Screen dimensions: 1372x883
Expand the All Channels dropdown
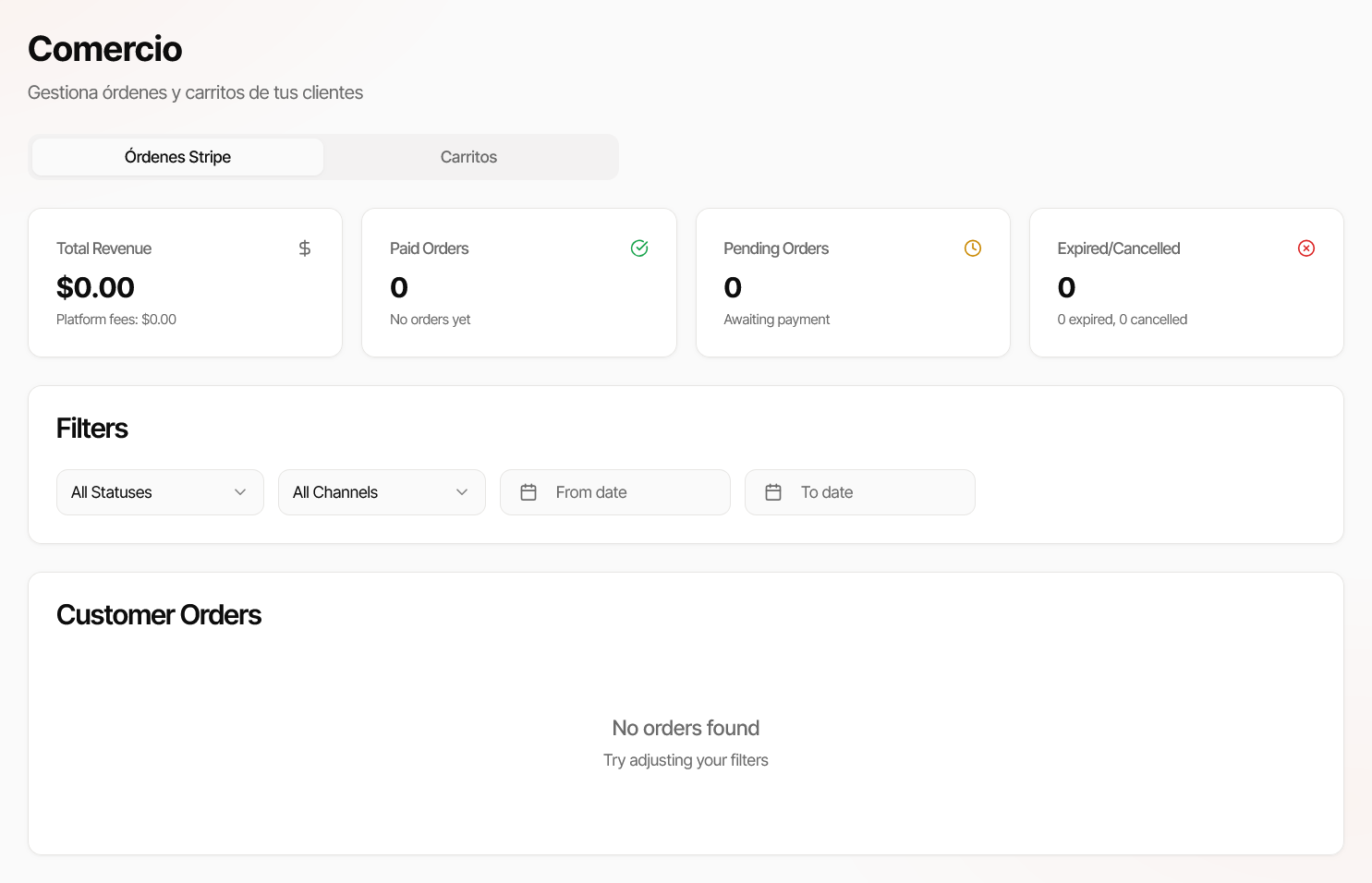pyautogui.click(x=382, y=492)
